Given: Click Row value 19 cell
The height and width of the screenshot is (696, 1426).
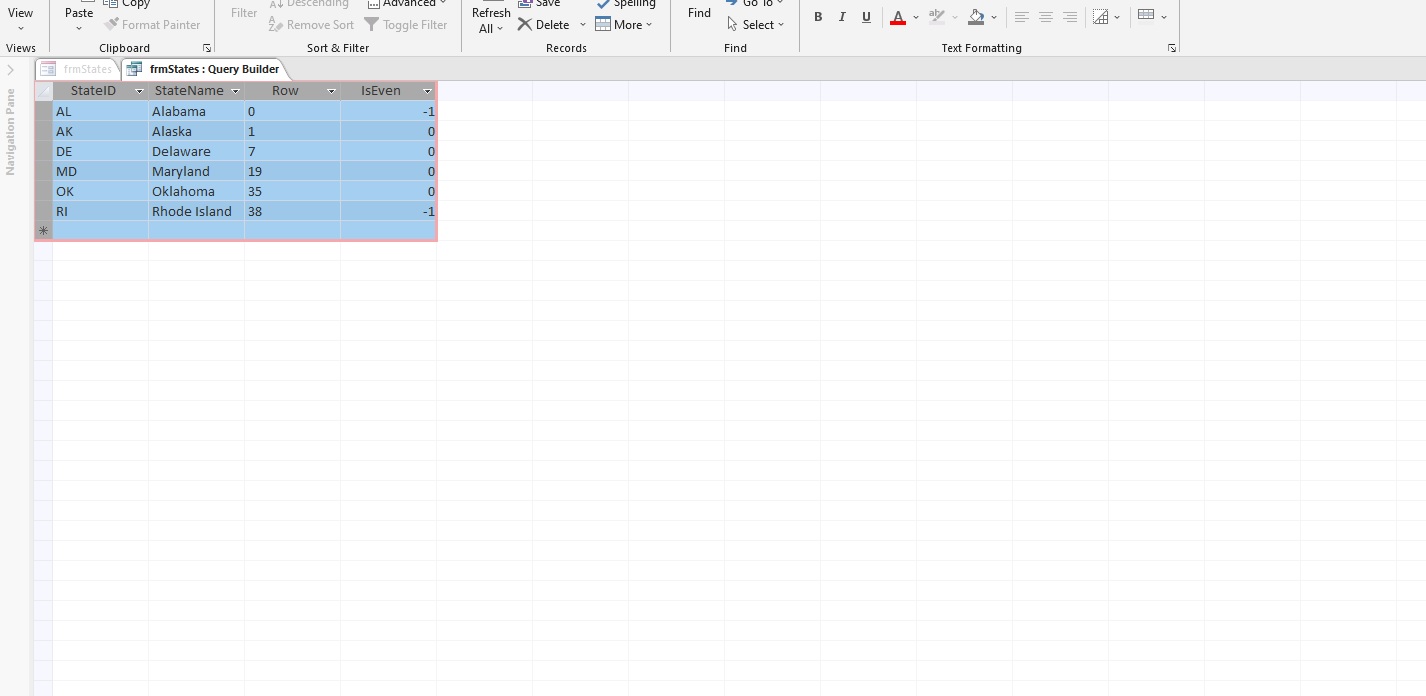Looking at the screenshot, I should (x=292, y=171).
